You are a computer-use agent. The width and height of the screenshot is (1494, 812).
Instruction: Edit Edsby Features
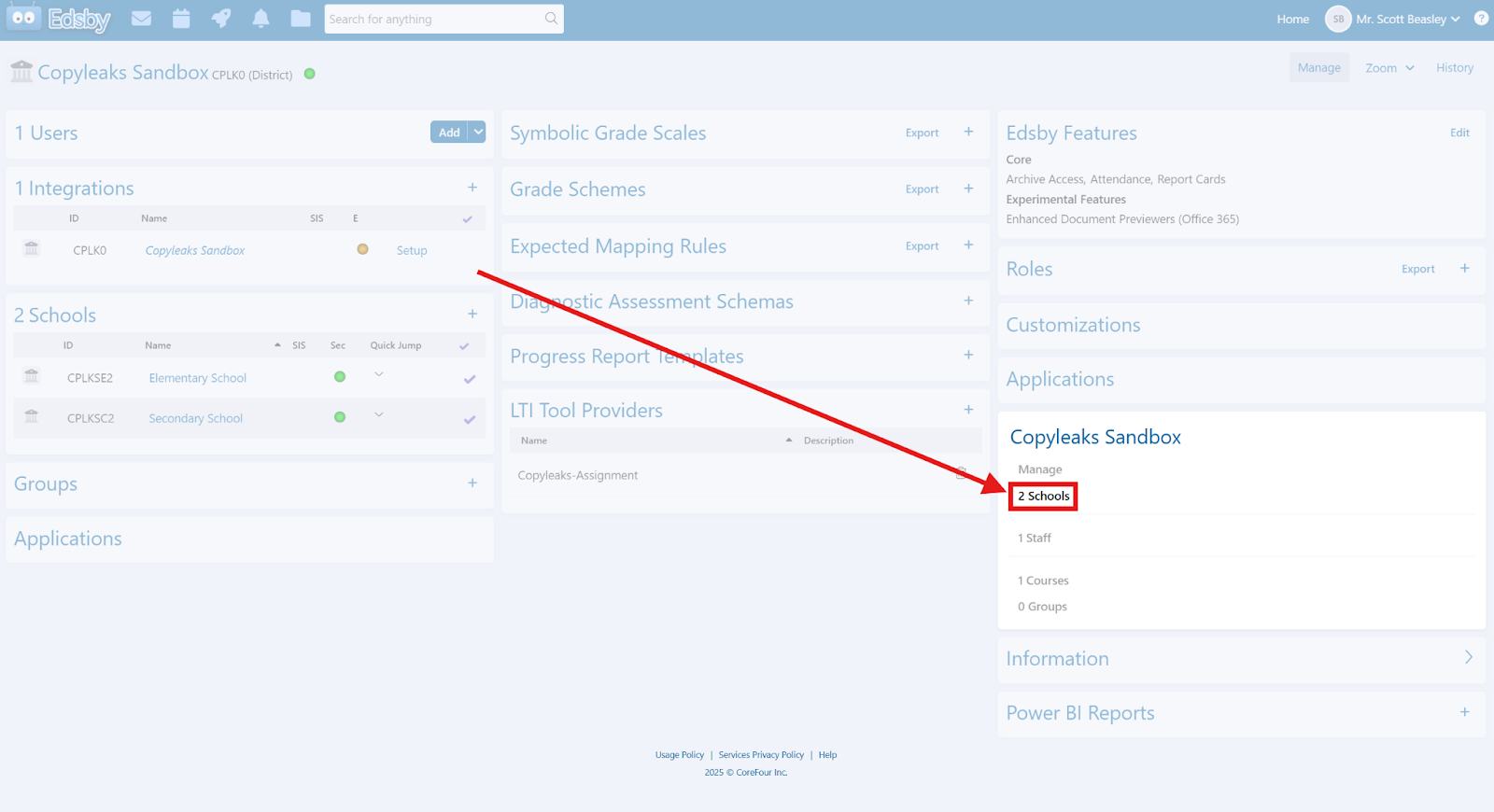(1459, 133)
